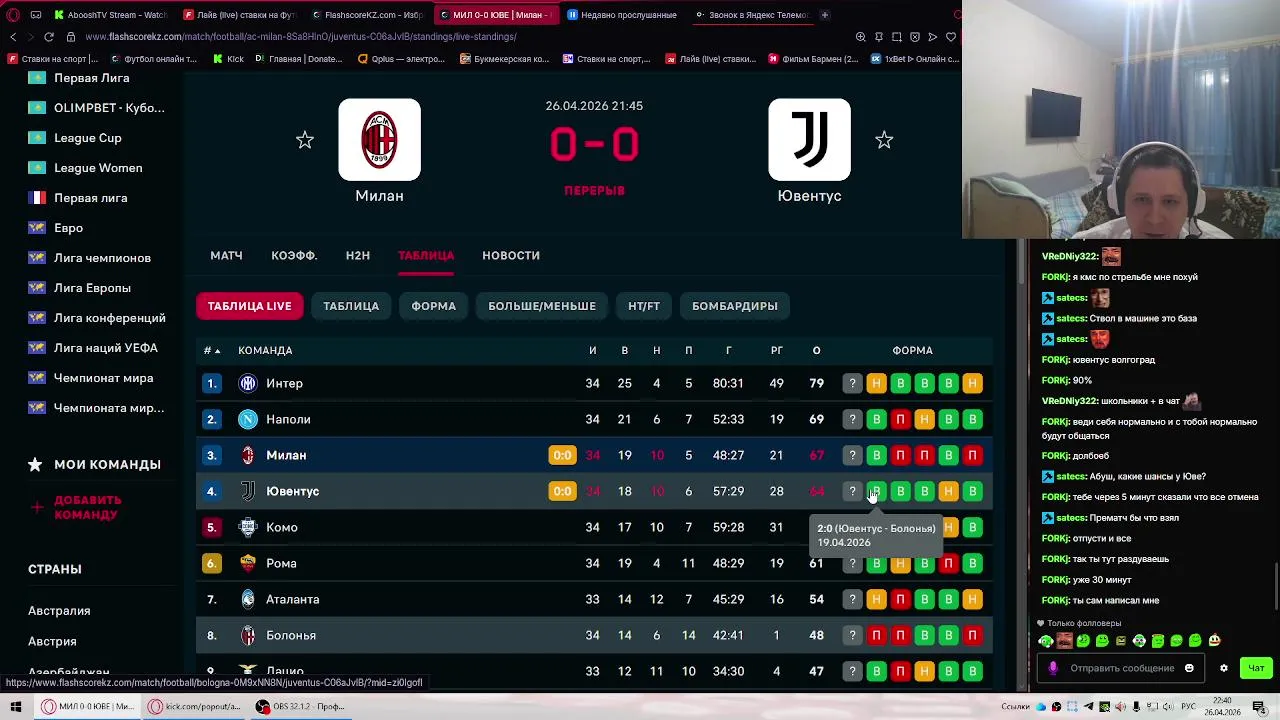This screenshot has width=1280, height=720.
Task: Click Аталанта's next-match question mark form badge
Action: click(x=852, y=599)
